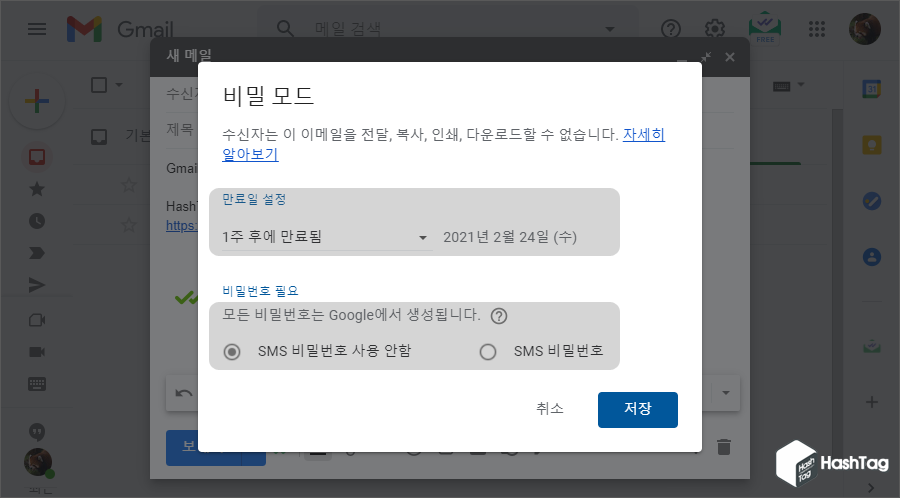The height and width of the screenshot is (498, 900).
Task: Start a new meeting camera icon
Action: [37, 320]
